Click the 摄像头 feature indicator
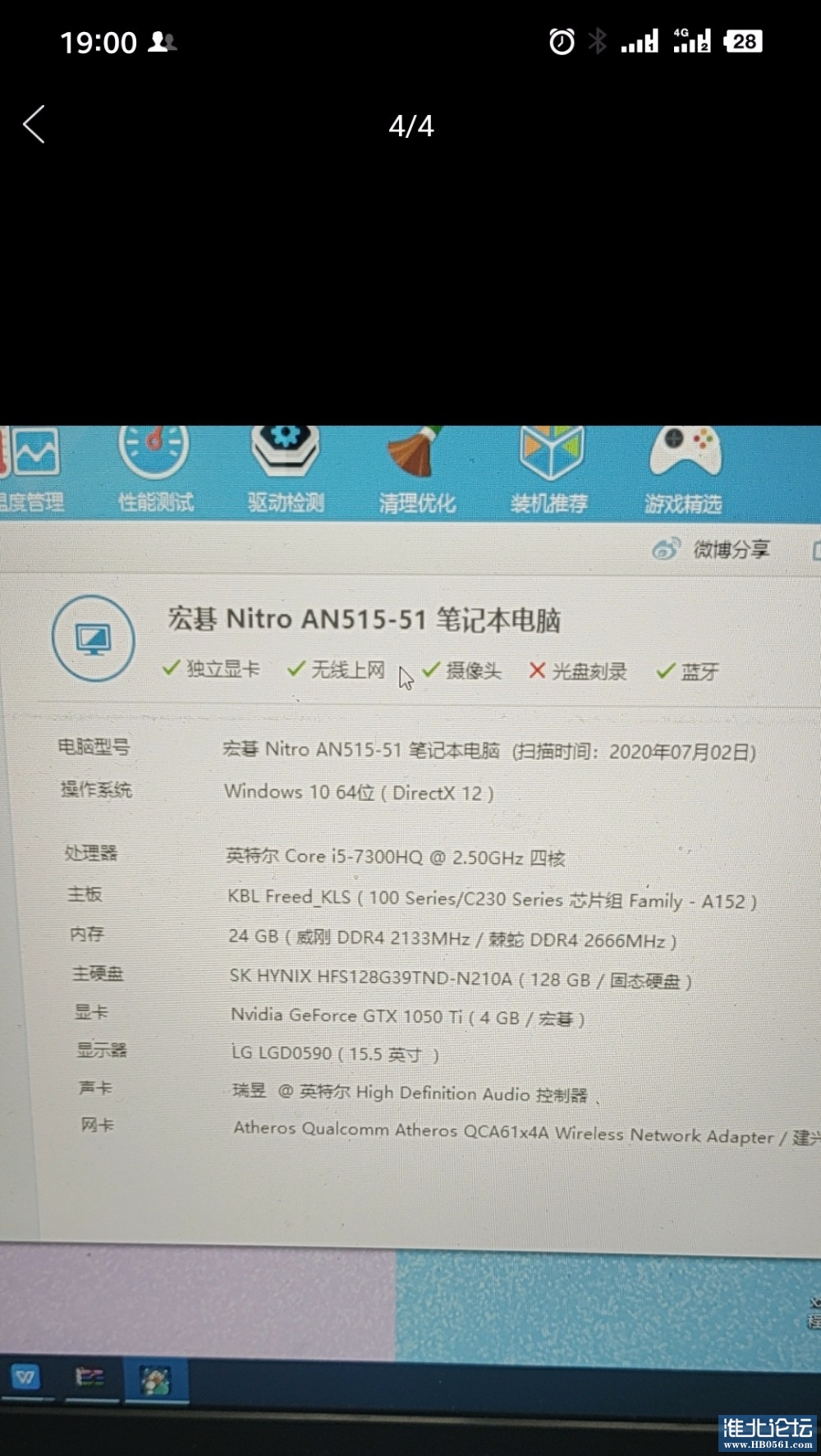 point(462,671)
